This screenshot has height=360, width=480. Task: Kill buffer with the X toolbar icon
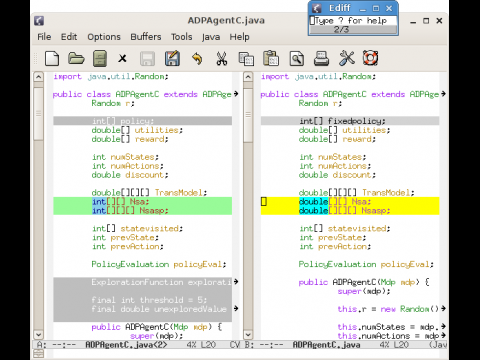[x=122, y=59]
